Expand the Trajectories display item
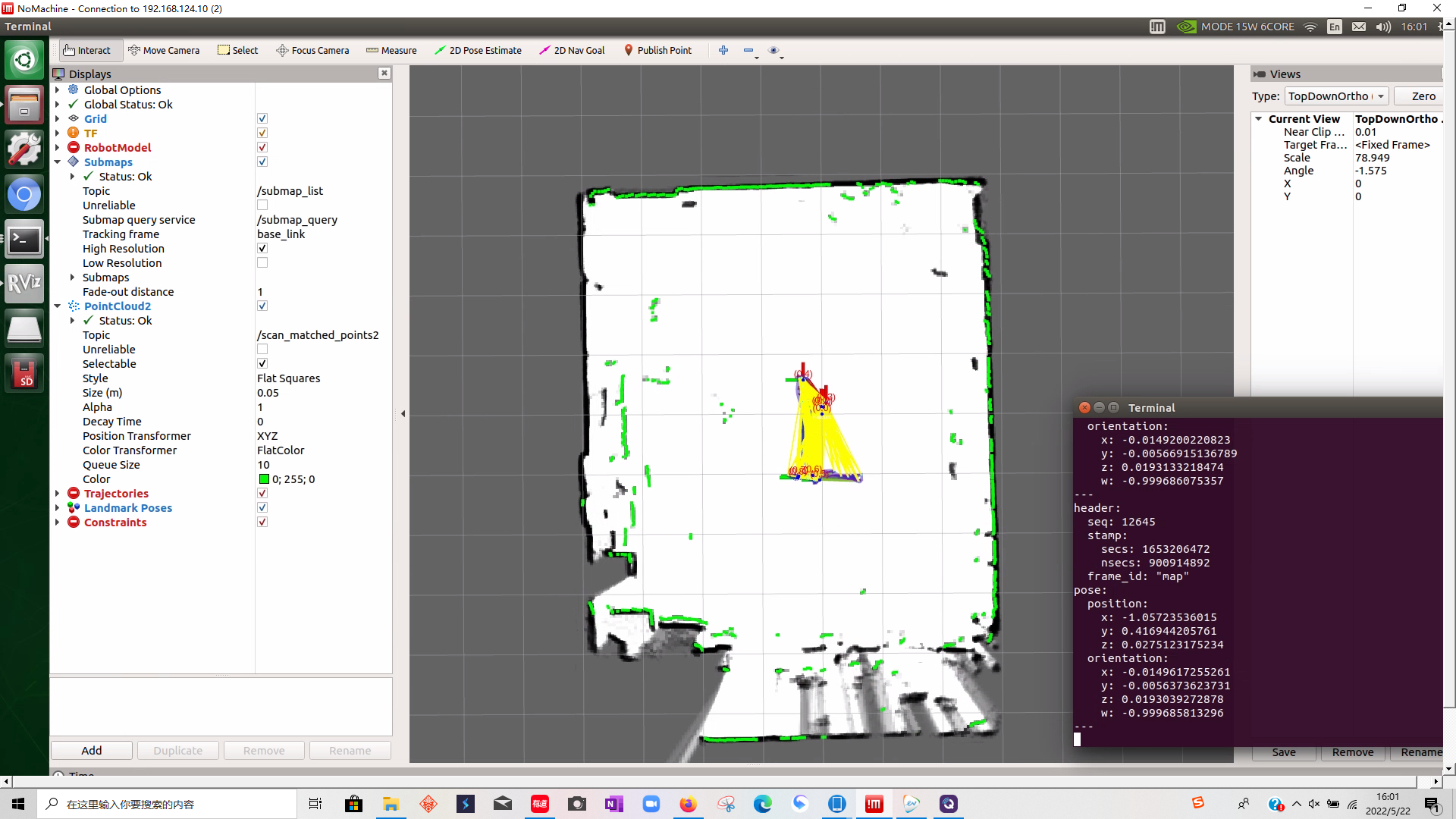This screenshot has width=1456, height=819. [58, 493]
